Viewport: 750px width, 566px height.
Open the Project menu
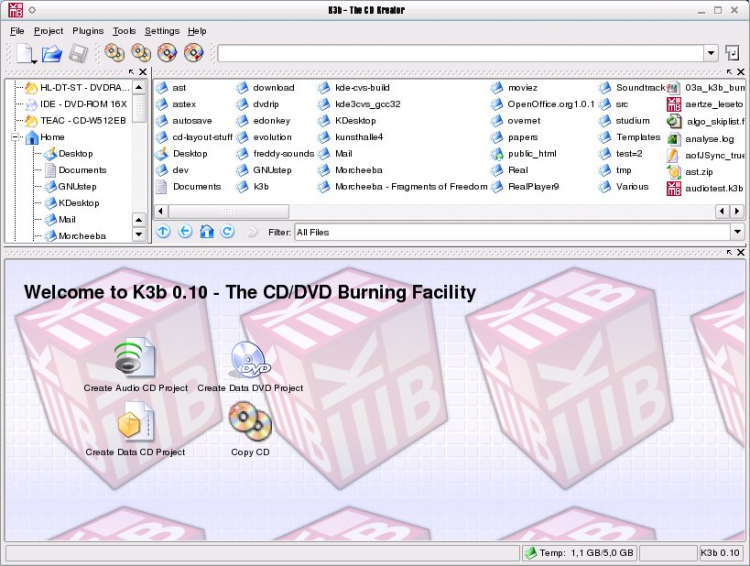point(48,31)
